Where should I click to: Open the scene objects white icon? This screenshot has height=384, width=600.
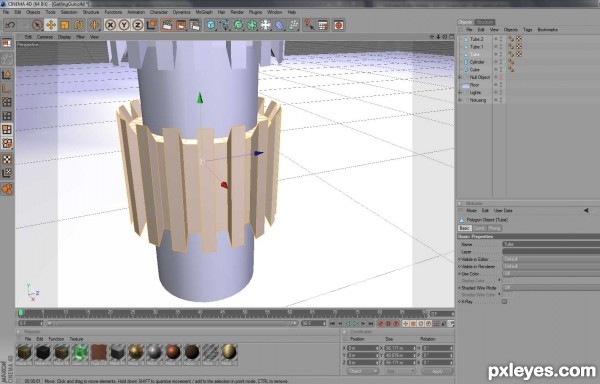click(x=266, y=25)
